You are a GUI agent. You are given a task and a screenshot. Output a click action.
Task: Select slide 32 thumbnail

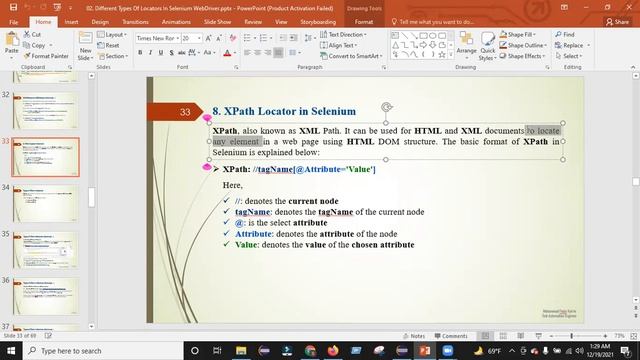(x=45, y=111)
